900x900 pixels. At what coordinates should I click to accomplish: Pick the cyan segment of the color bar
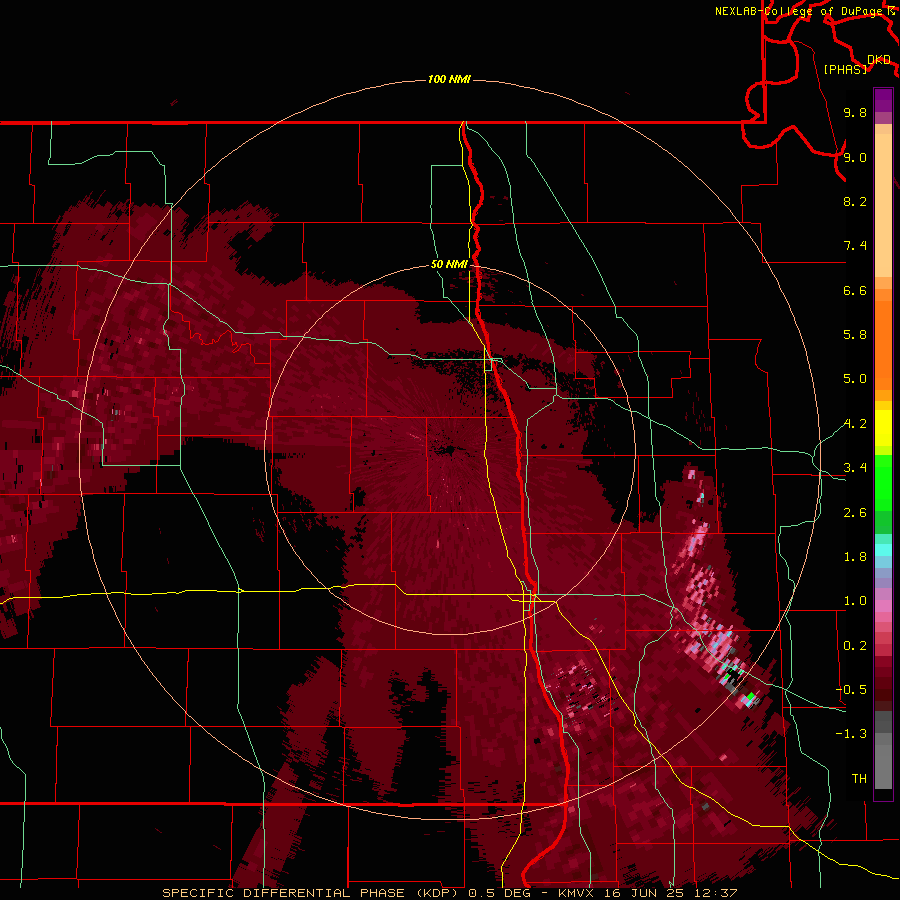pos(883,550)
